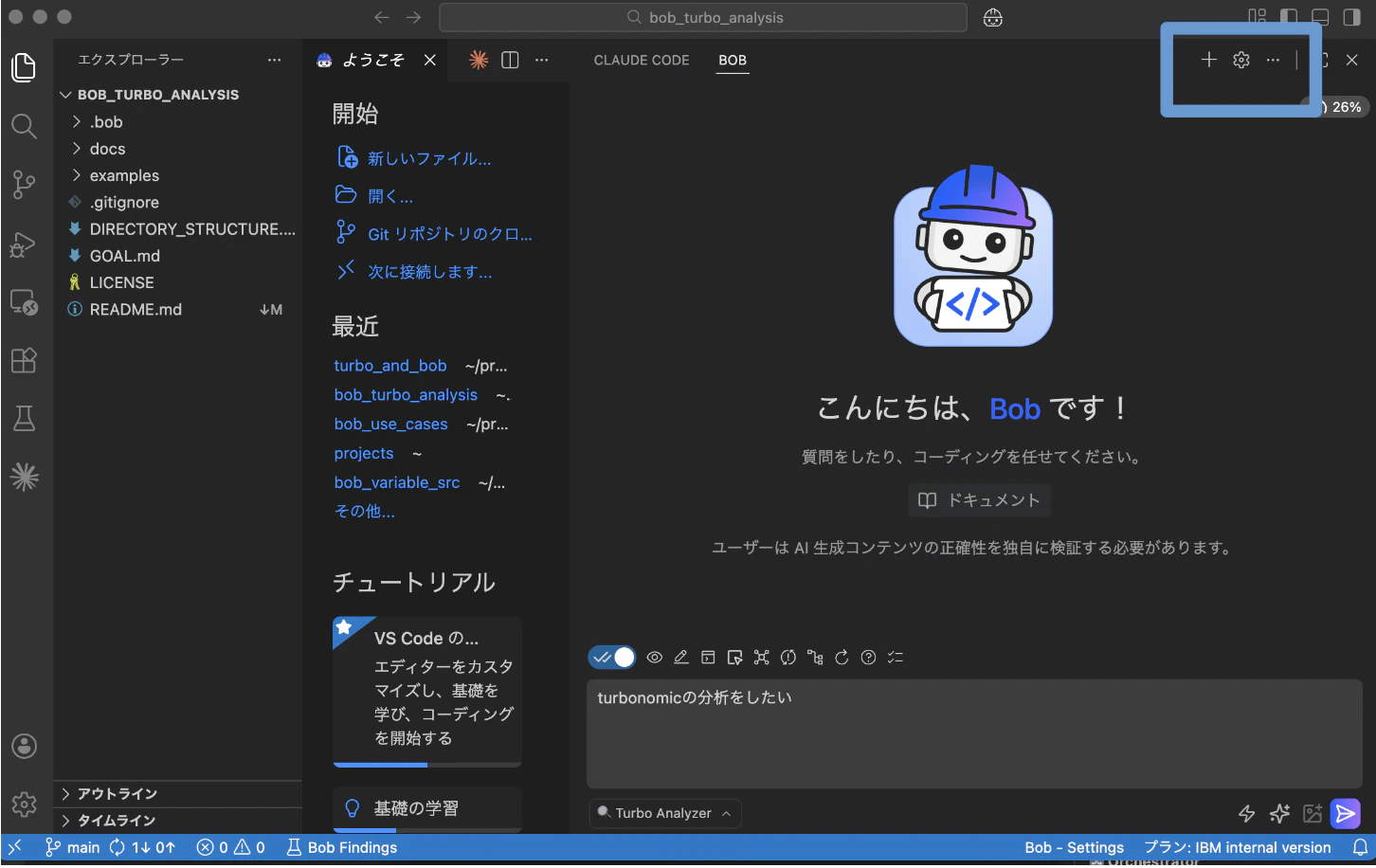Image resolution: width=1376 pixels, height=868 pixels.
Task: Toggle the browser cursor-approval icon
Action: pos(734,657)
